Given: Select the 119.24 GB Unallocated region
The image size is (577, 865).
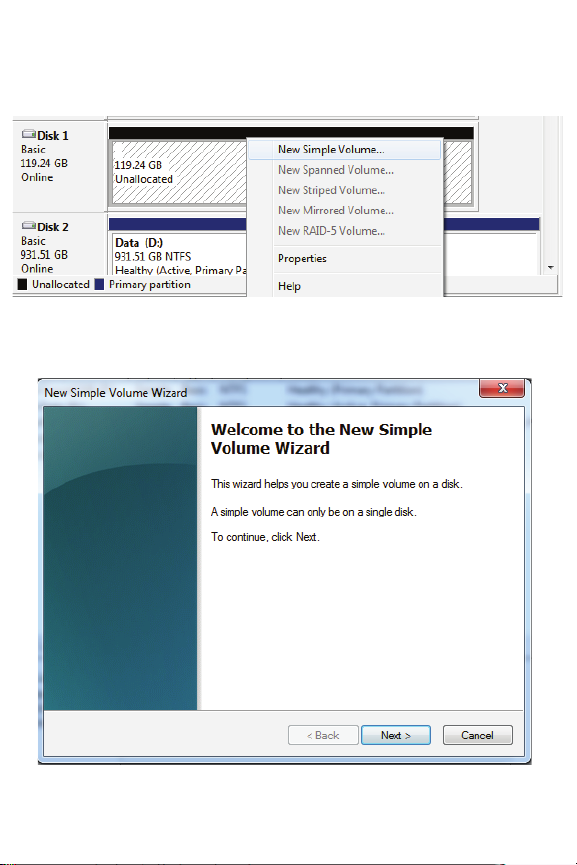Looking at the screenshot, I should [179, 172].
